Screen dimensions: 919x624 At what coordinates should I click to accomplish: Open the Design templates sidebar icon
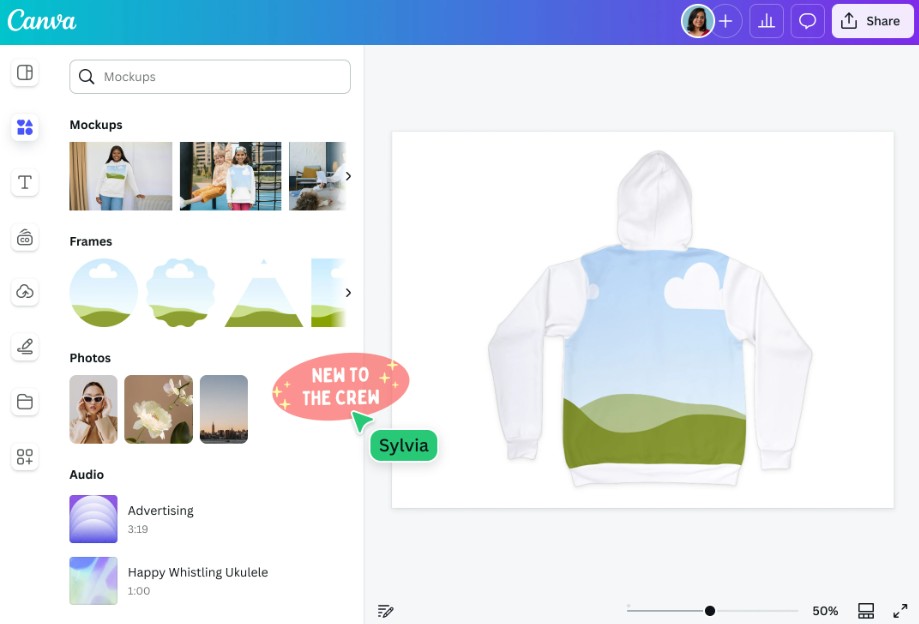point(25,72)
